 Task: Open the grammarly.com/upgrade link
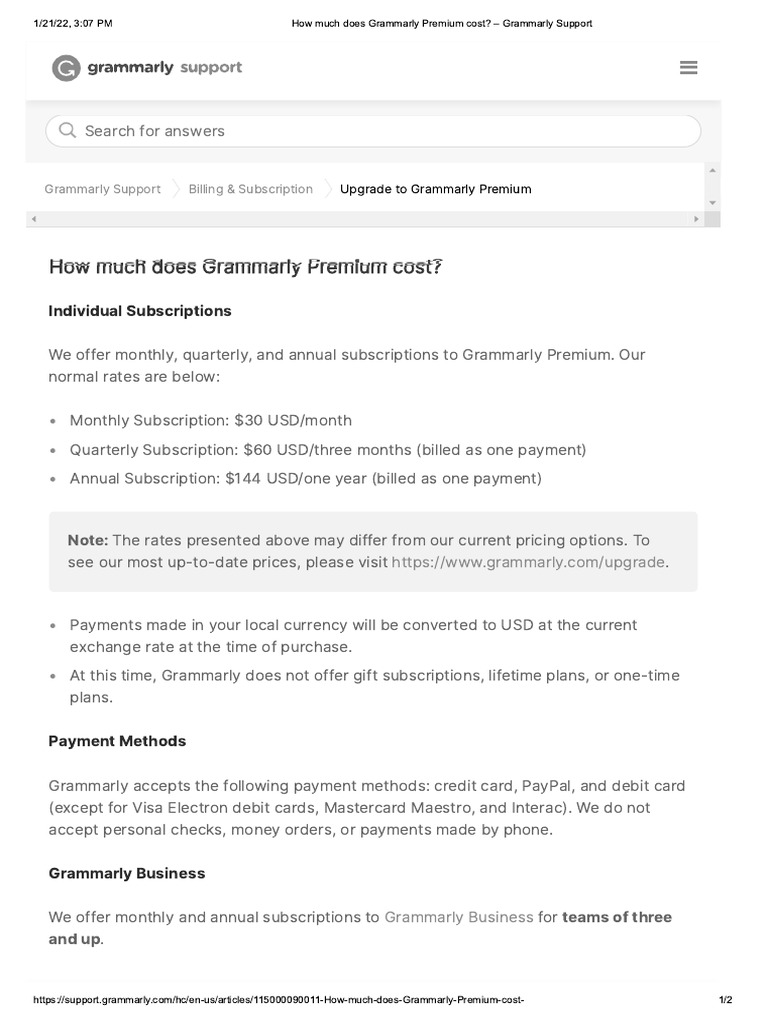pos(528,562)
